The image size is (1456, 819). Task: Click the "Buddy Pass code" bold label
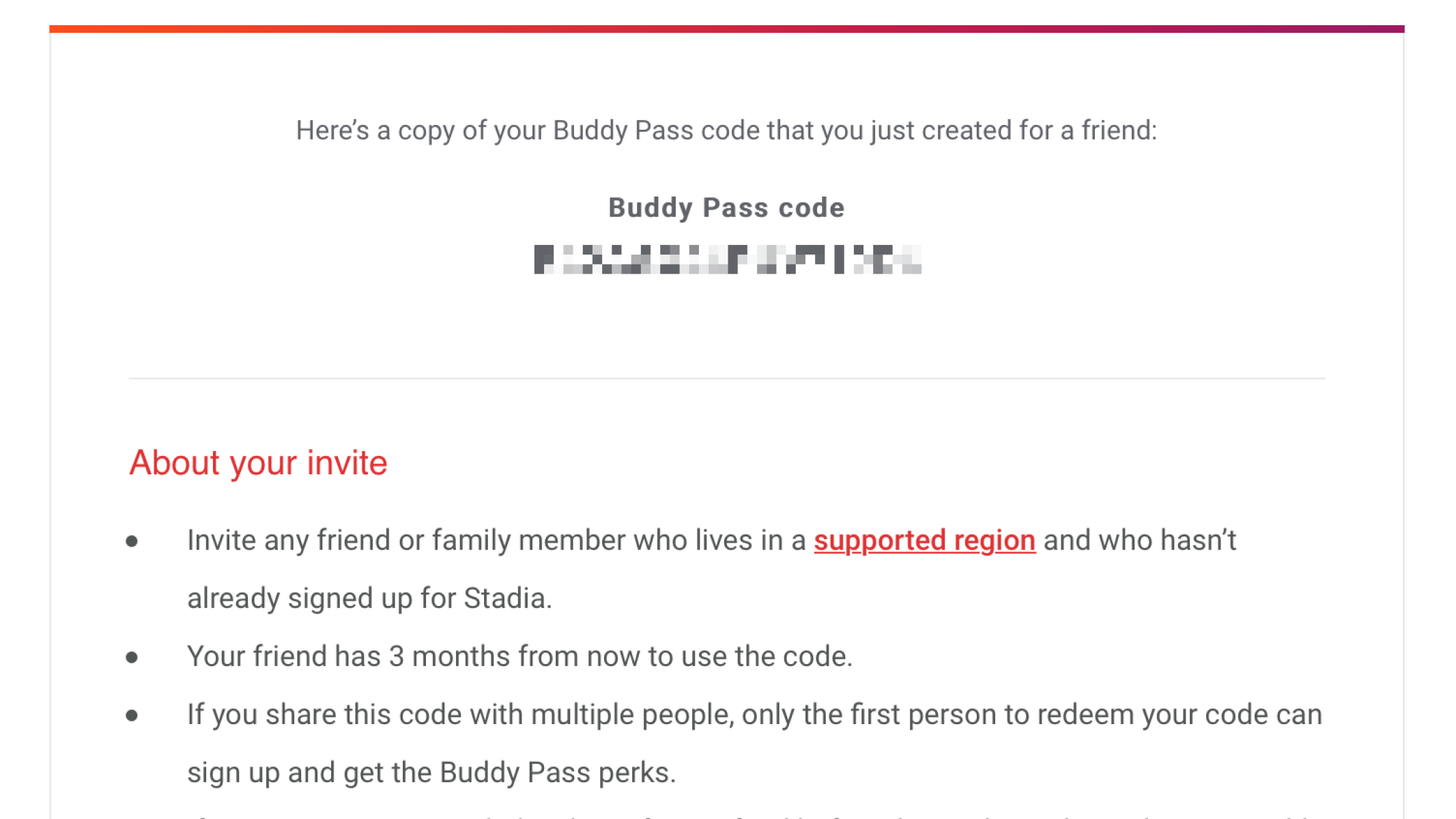pos(726,207)
